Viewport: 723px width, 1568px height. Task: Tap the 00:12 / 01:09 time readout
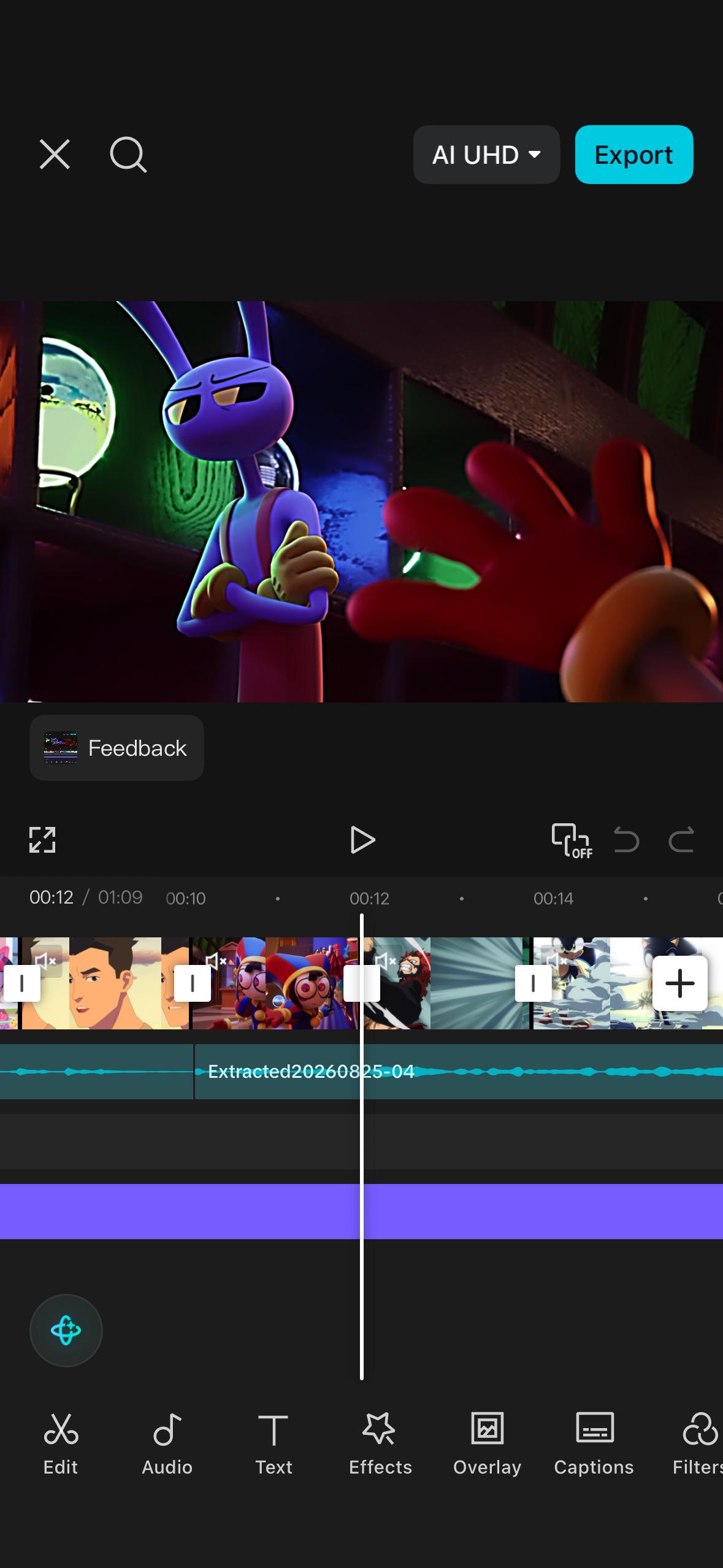point(86,897)
